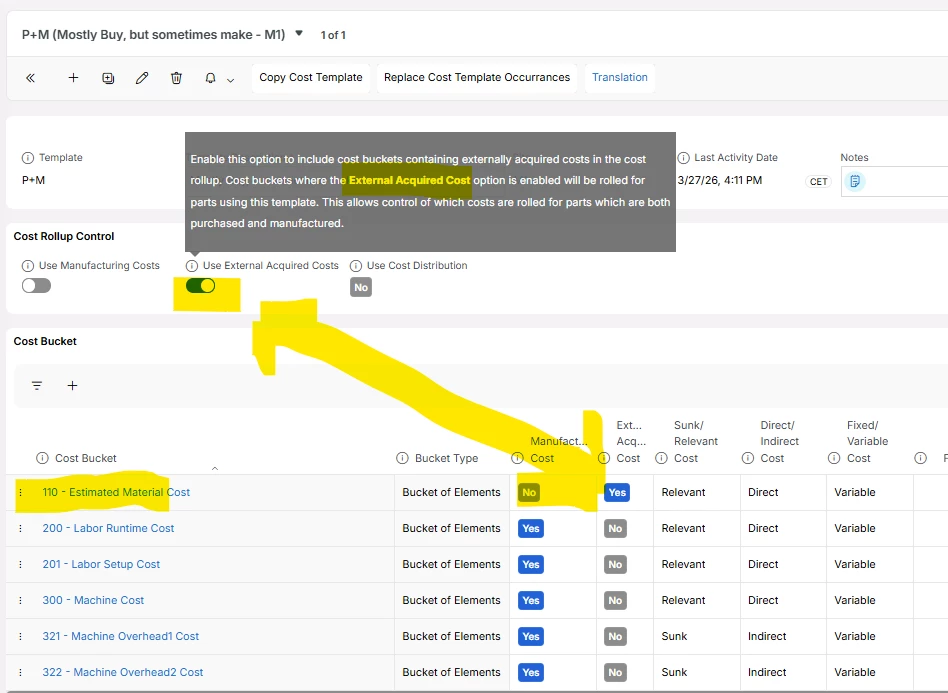Click Replace Cost Template Occurrances
The image size is (948, 693).
point(477,77)
